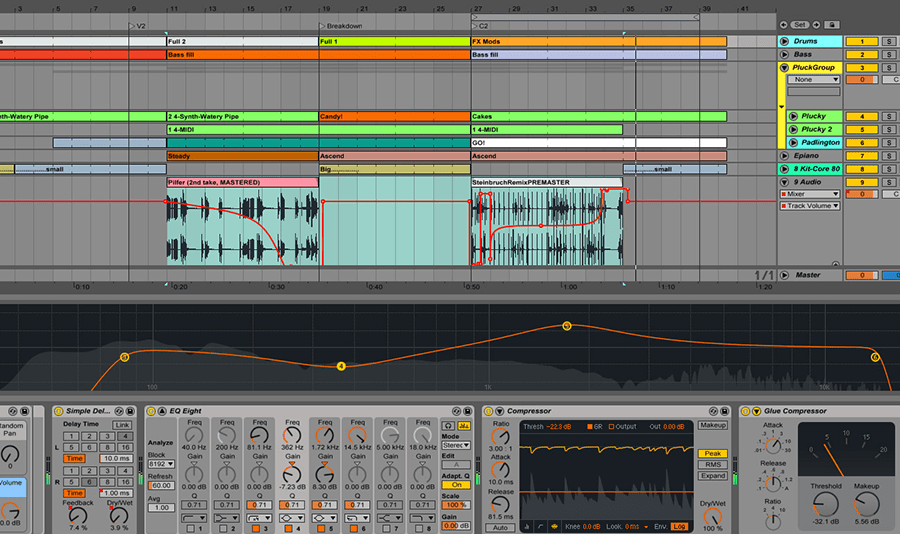Image resolution: width=900 pixels, height=534 pixels.
Task: Open PluckGroup None automation dropdown
Action: tap(814, 80)
